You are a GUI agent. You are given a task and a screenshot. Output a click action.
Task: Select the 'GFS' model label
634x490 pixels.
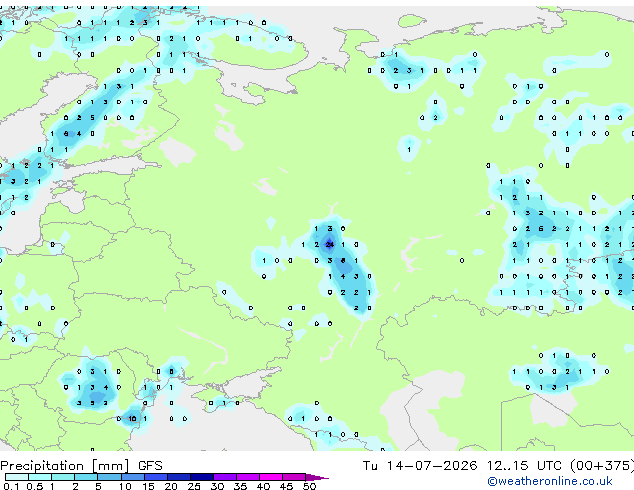[150, 466]
